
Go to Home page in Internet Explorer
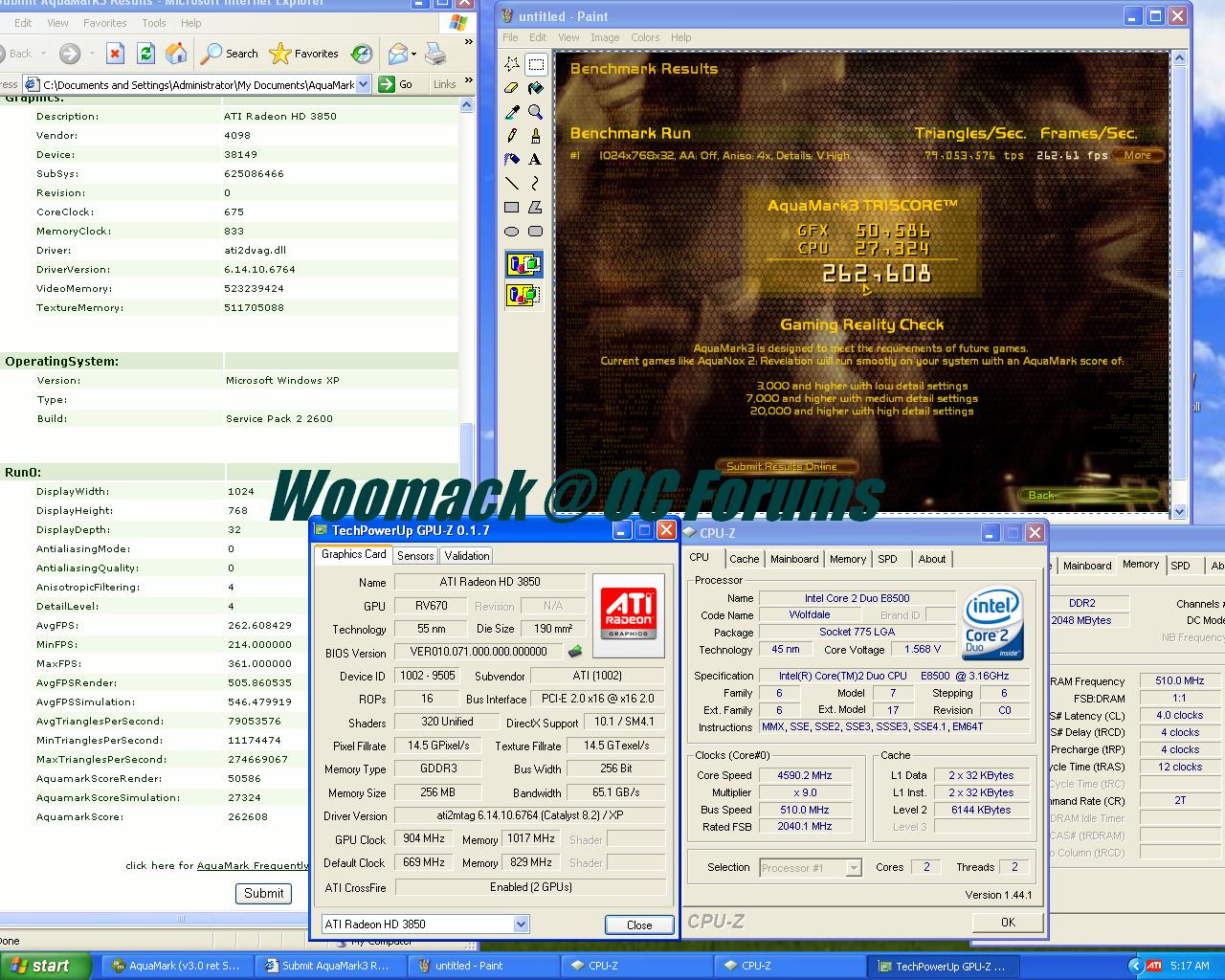[x=176, y=54]
